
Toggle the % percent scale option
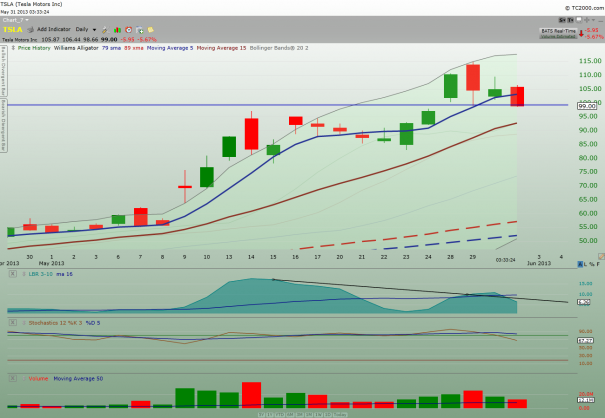point(592,264)
